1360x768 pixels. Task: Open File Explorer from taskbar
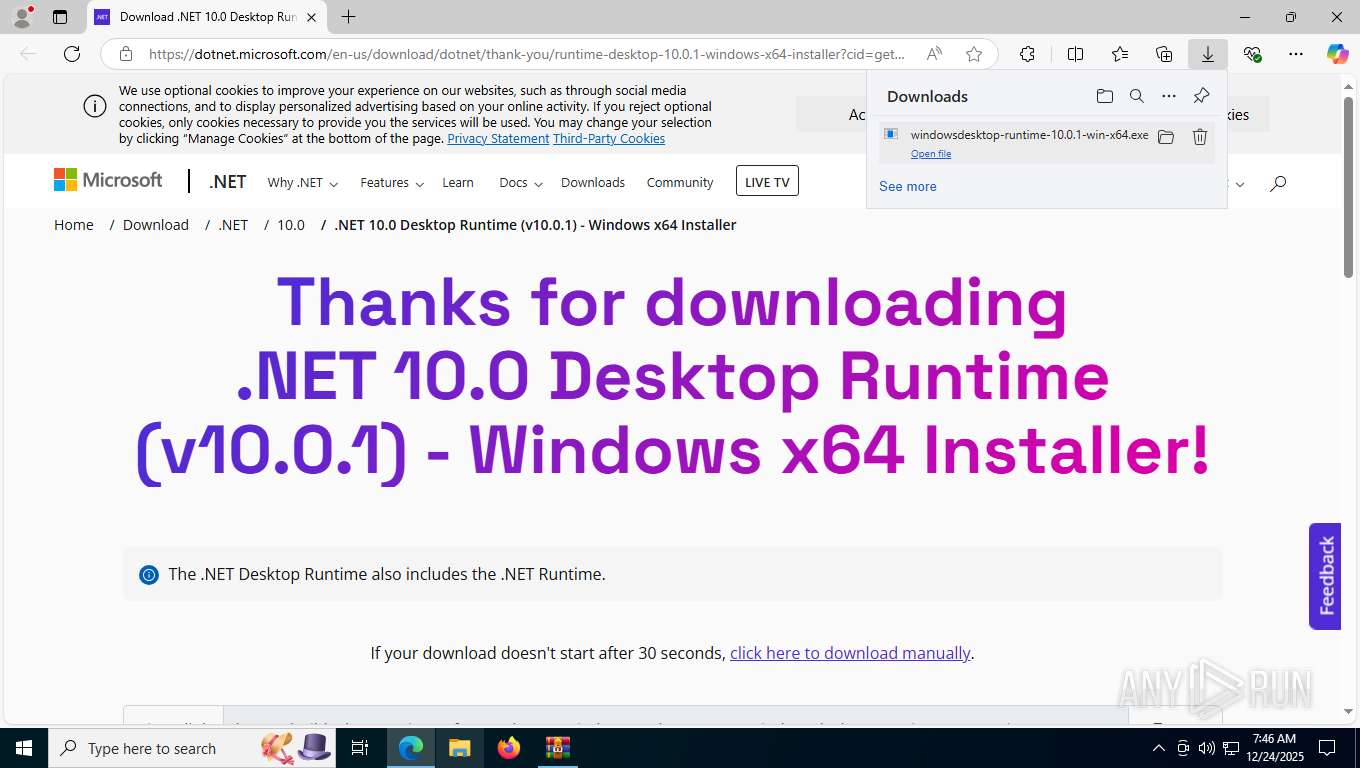[459, 748]
